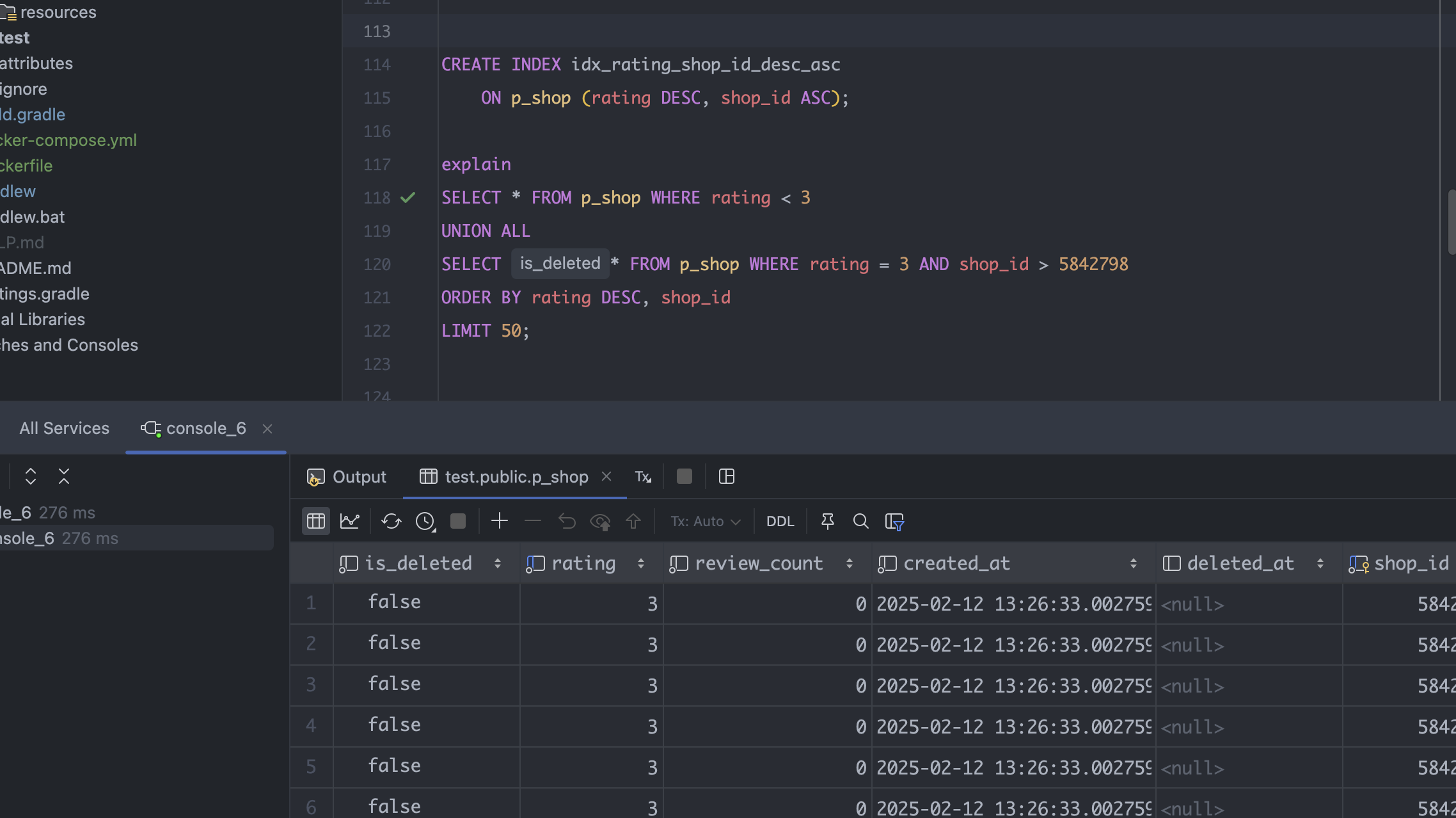The height and width of the screenshot is (818, 1456).
Task: Open the All Services tab
Action: point(64,428)
